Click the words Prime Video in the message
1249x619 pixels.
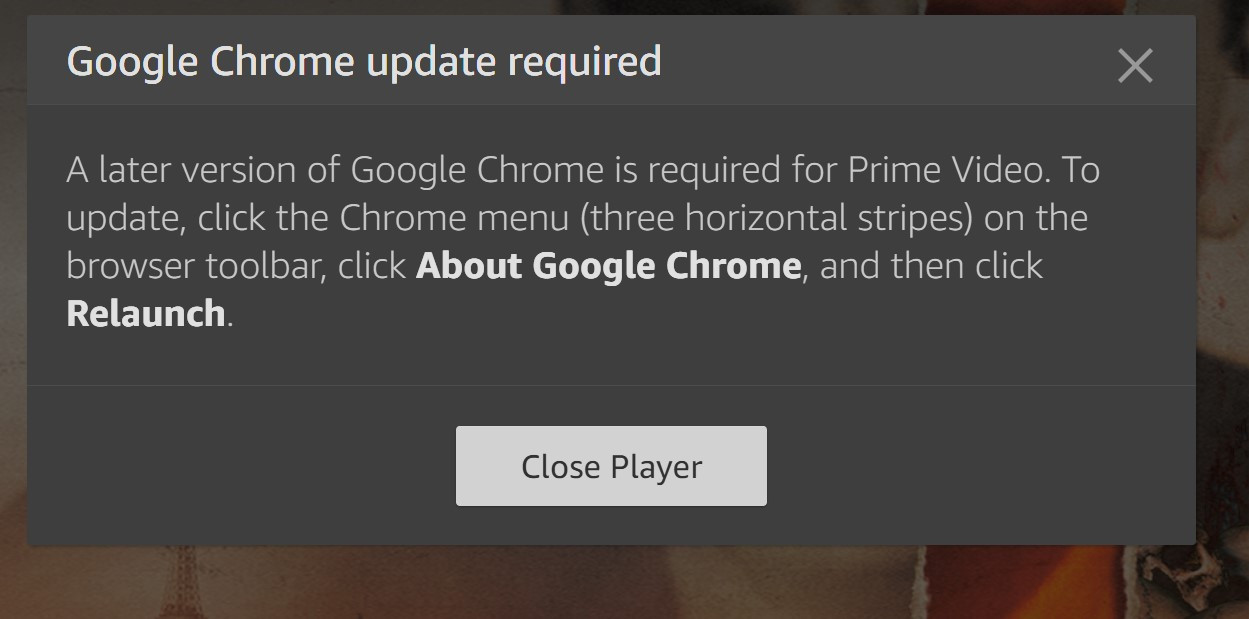coord(947,170)
